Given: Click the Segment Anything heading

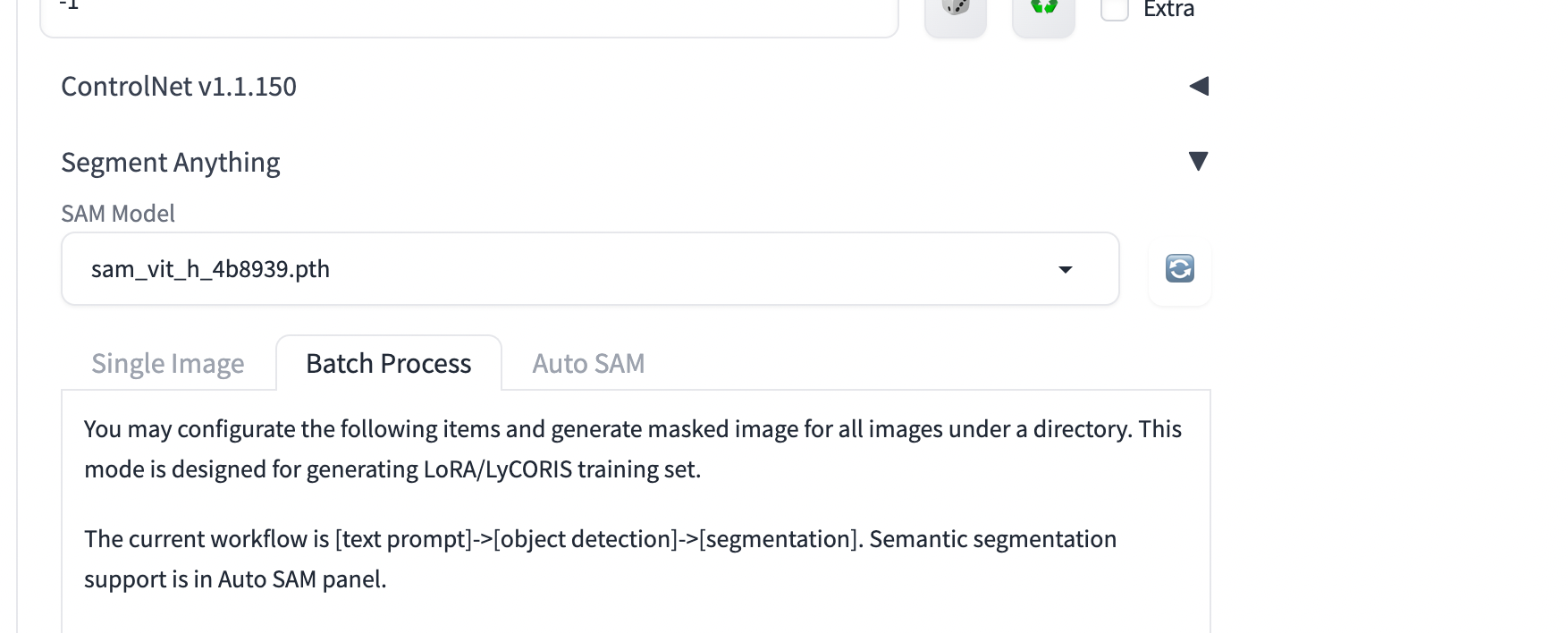Looking at the screenshot, I should (x=170, y=162).
